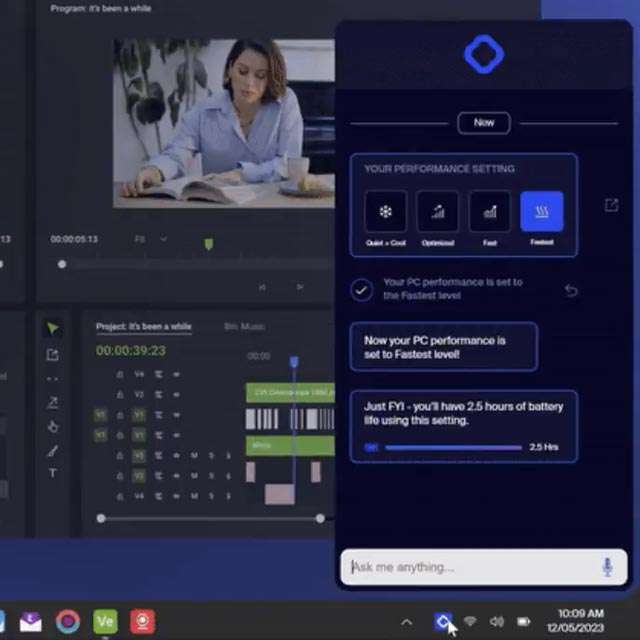Click the Now timeline button
The height and width of the screenshot is (640, 640).
pyautogui.click(x=484, y=123)
